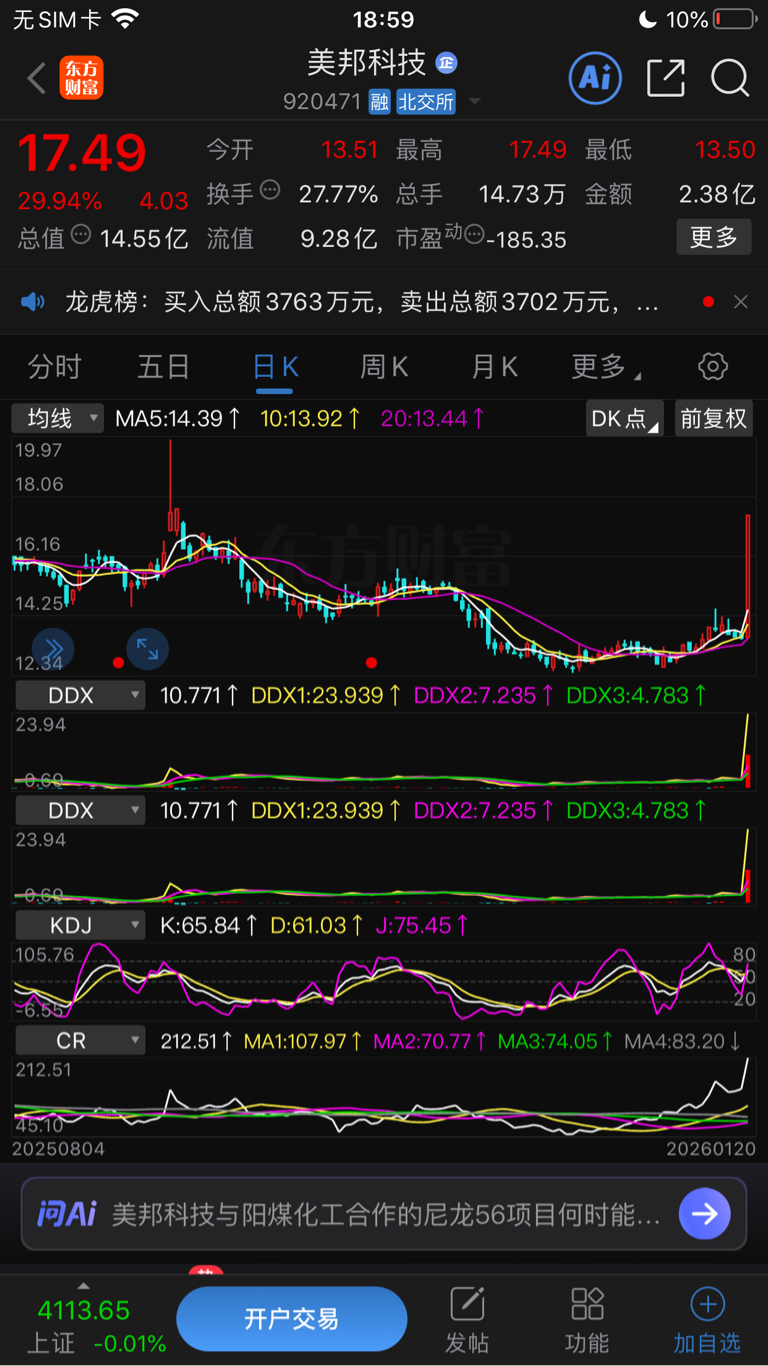Tap the chart fullscreen expand icon
The height and width of the screenshot is (1366, 768).
pos(147,648)
